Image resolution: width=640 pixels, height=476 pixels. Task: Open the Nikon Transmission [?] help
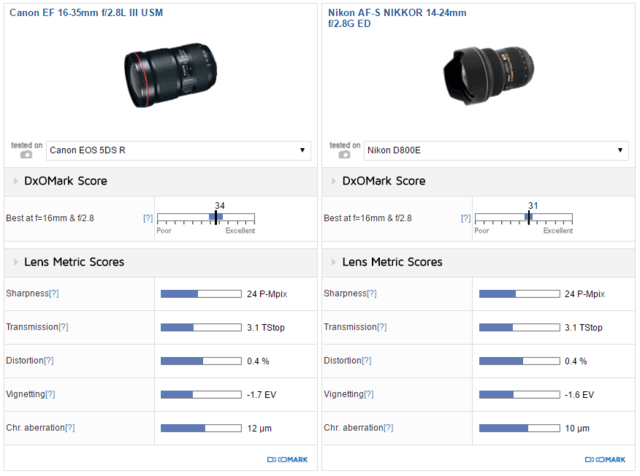382,327
